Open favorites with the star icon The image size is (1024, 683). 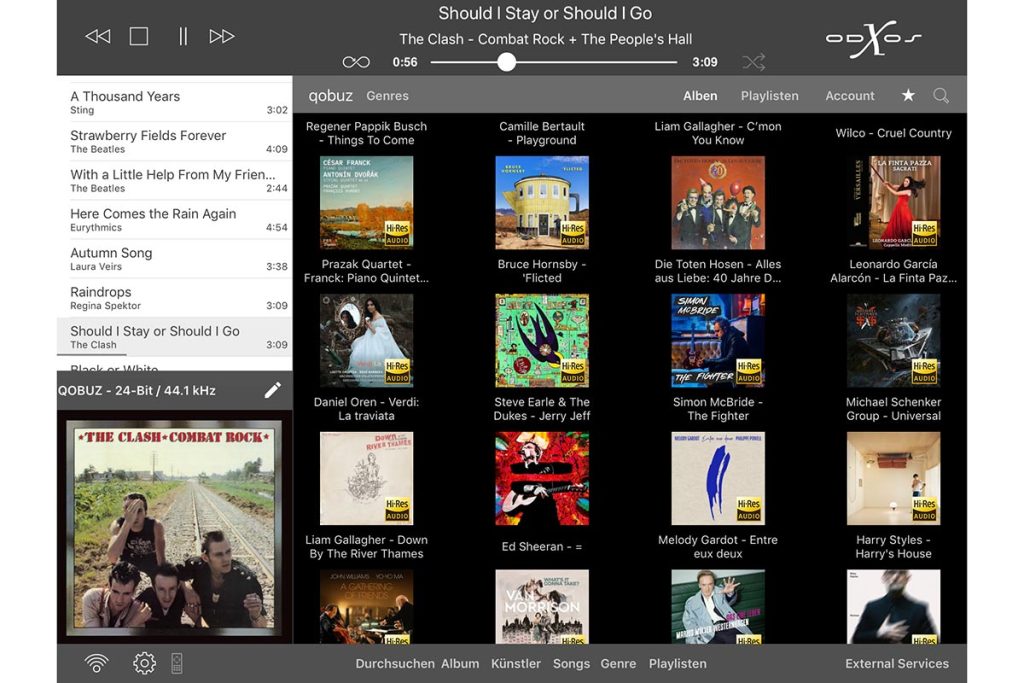click(908, 95)
